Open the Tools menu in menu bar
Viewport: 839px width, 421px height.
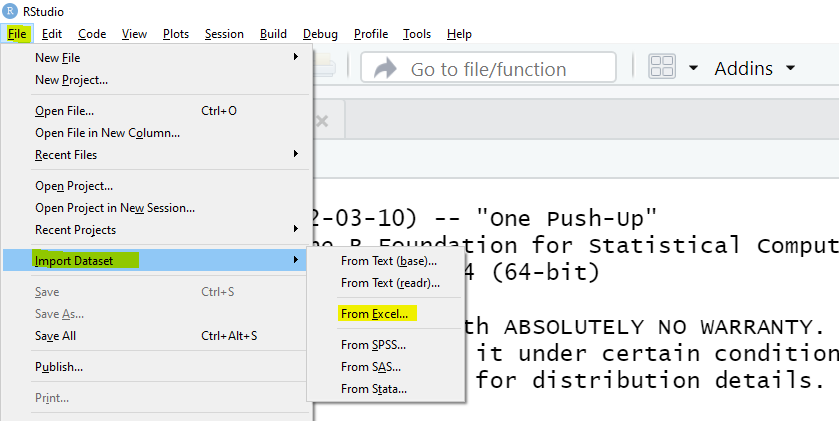click(x=417, y=34)
